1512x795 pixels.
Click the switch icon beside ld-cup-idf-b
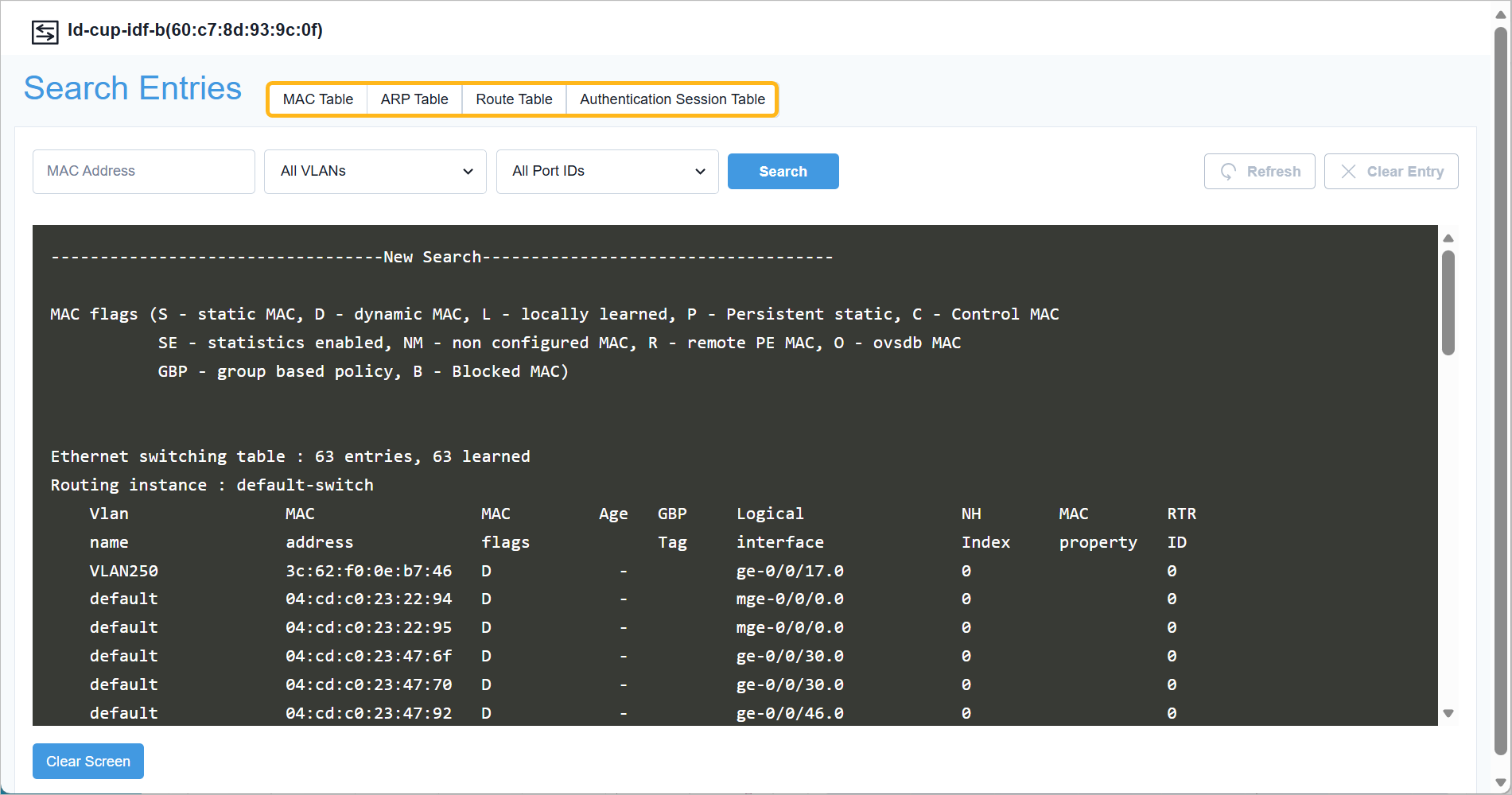[x=45, y=31]
